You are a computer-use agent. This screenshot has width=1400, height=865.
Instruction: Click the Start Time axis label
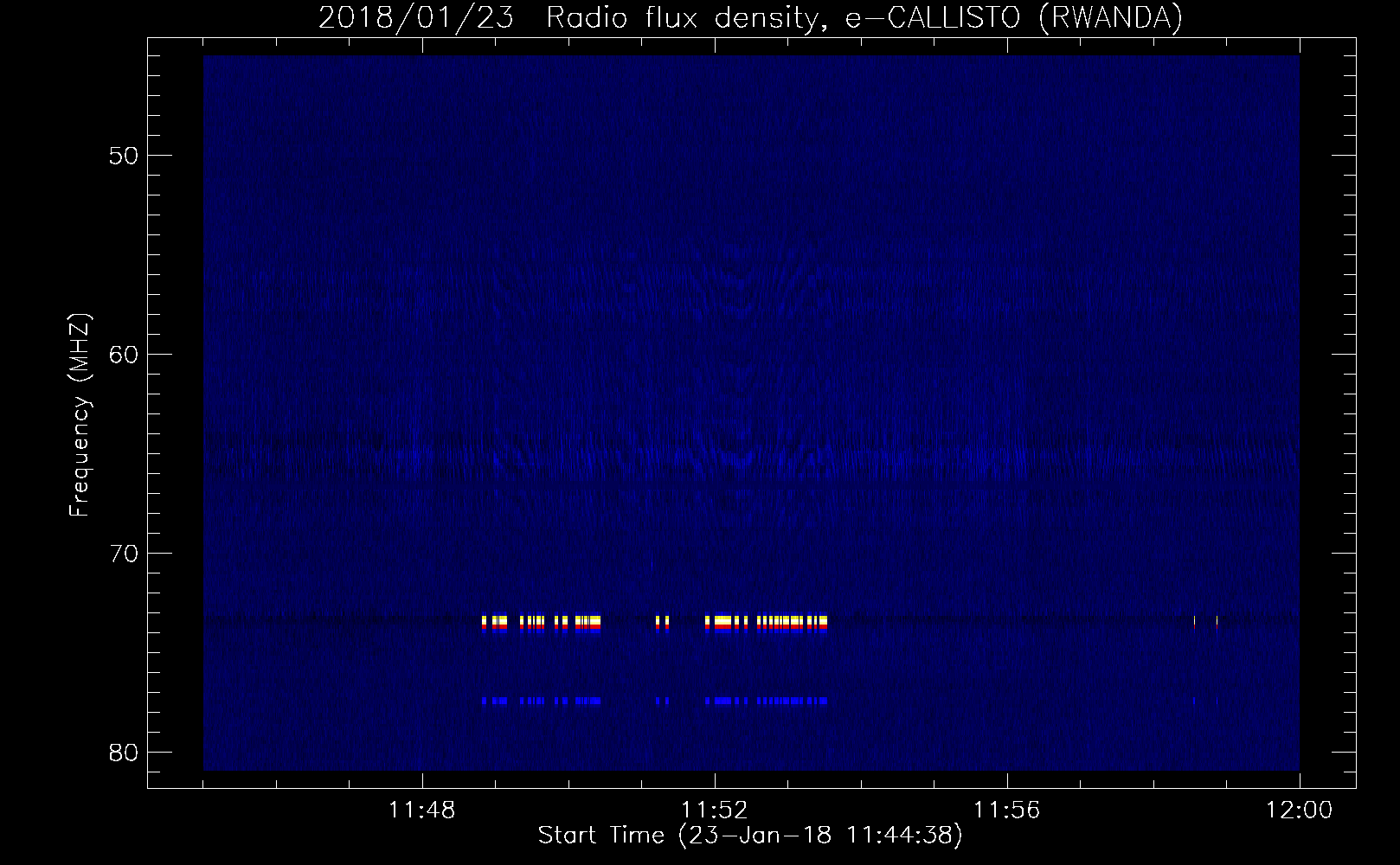pyautogui.click(x=750, y=836)
